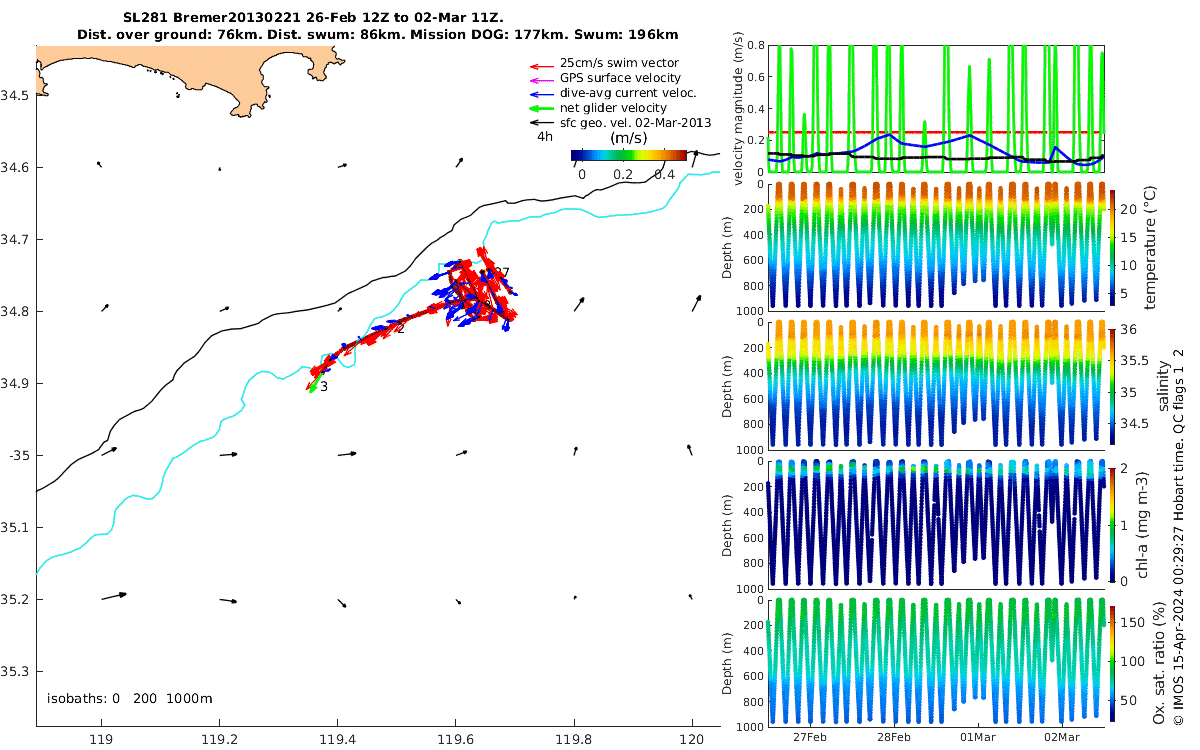Screen dimensions: 1200x750
Task: Select 'sfc geo. vel. 02-Mar-2013' legend text
Action: coord(635,122)
